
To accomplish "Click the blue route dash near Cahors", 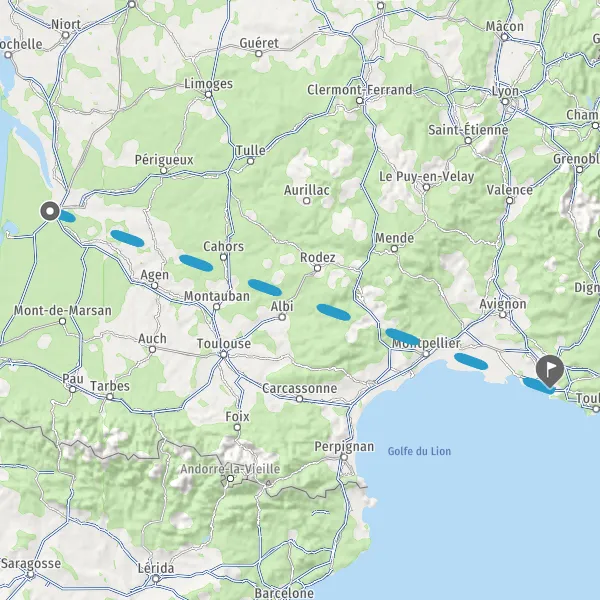I will pos(196,263).
